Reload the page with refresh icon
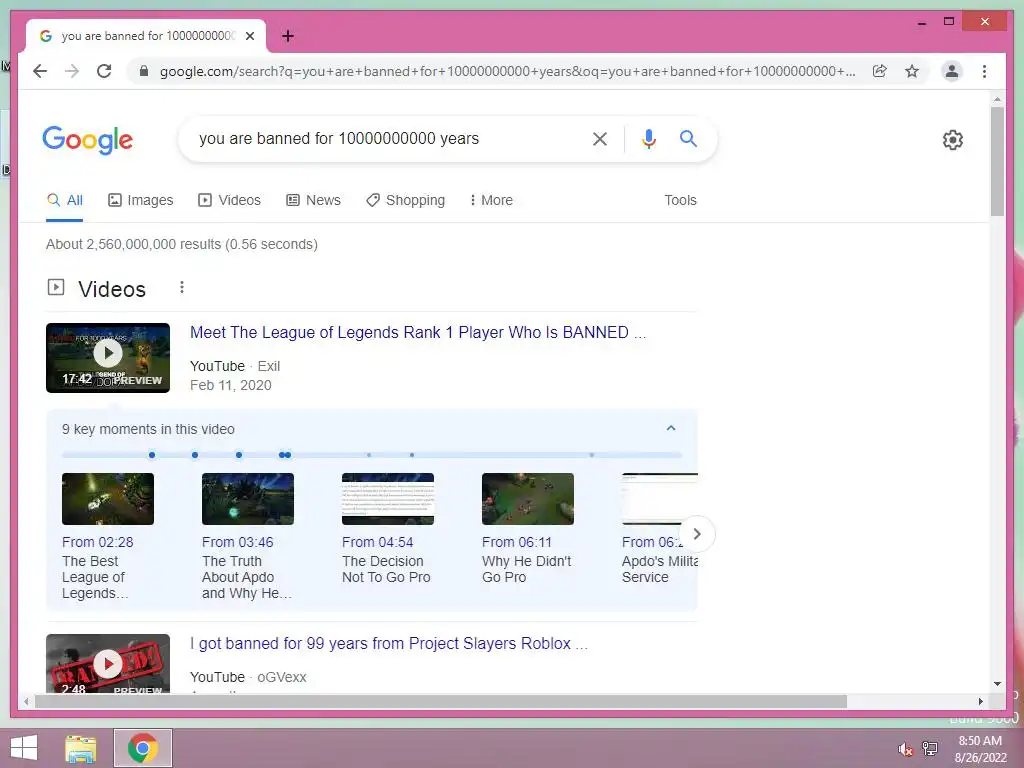 coord(104,71)
